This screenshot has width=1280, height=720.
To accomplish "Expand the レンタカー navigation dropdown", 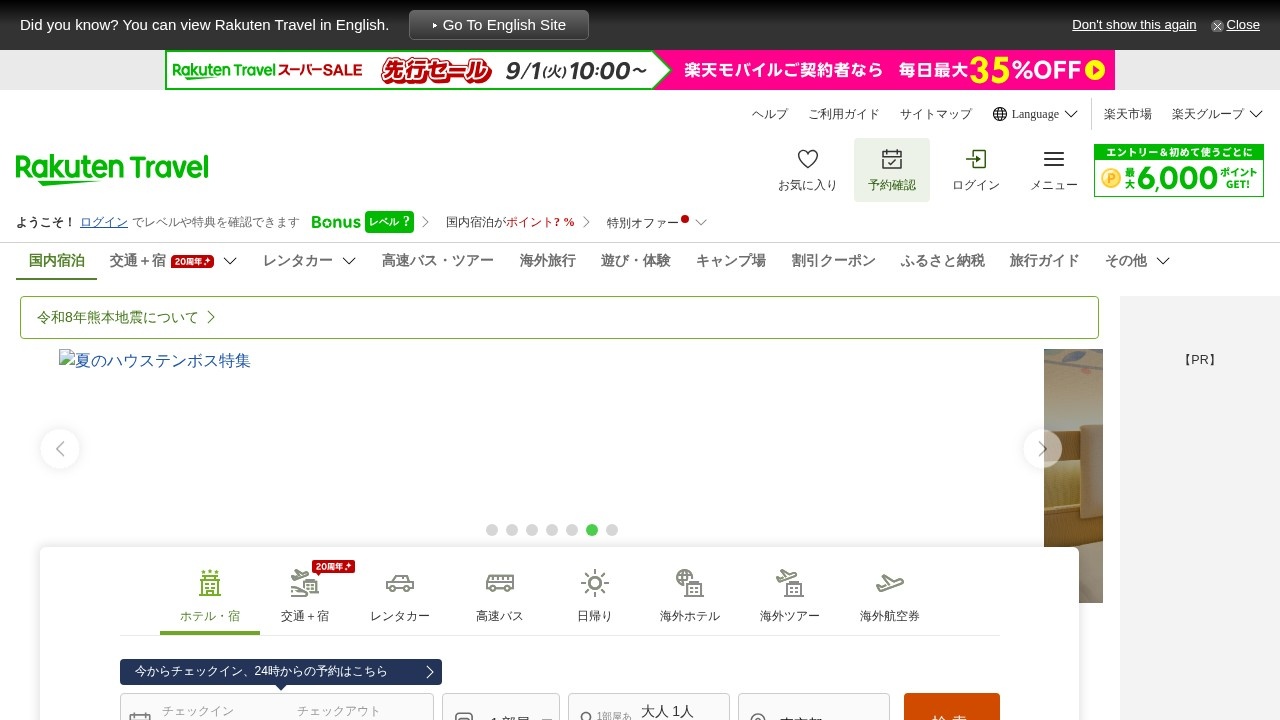I will pos(349,261).
